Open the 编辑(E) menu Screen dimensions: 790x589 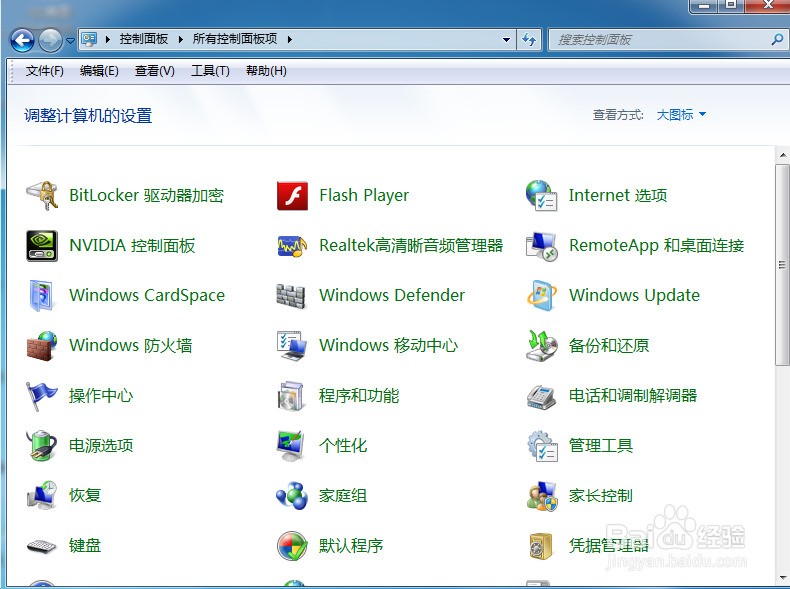click(x=99, y=71)
